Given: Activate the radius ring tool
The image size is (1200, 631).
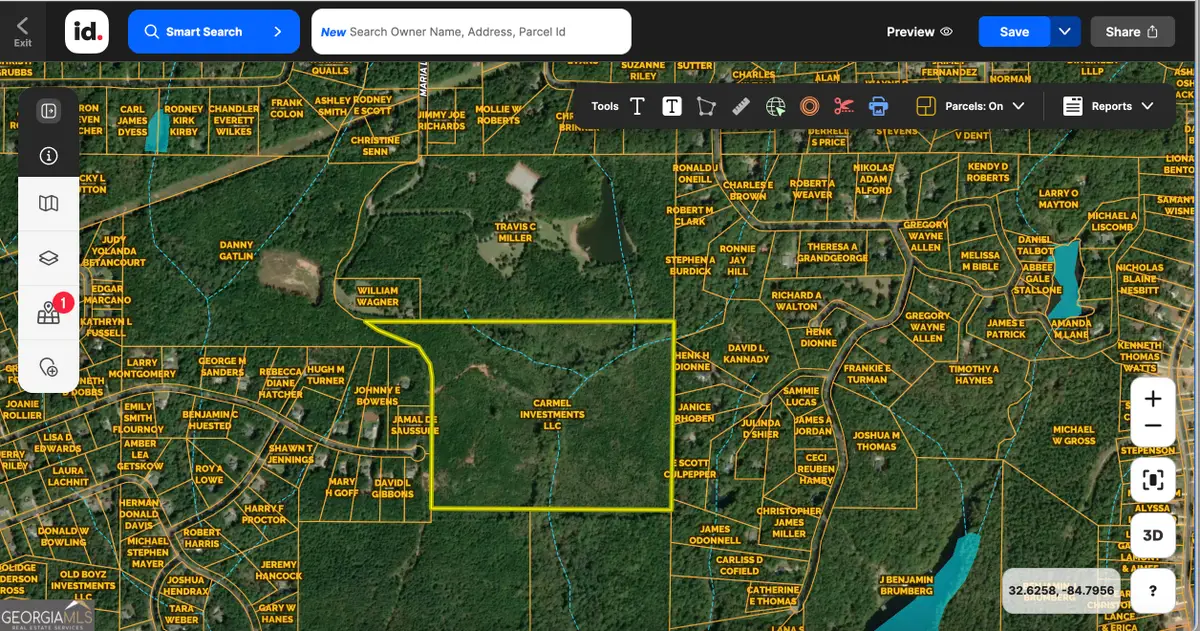Looking at the screenshot, I should [x=809, y=106].
